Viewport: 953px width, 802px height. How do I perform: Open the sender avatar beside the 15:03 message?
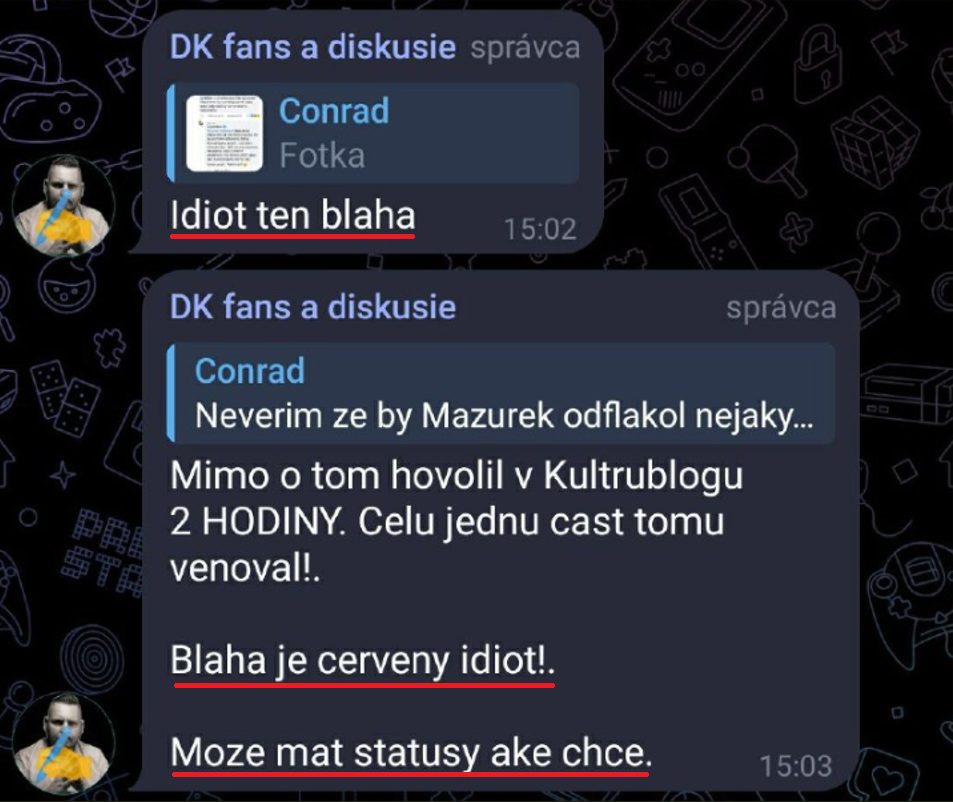63,743
